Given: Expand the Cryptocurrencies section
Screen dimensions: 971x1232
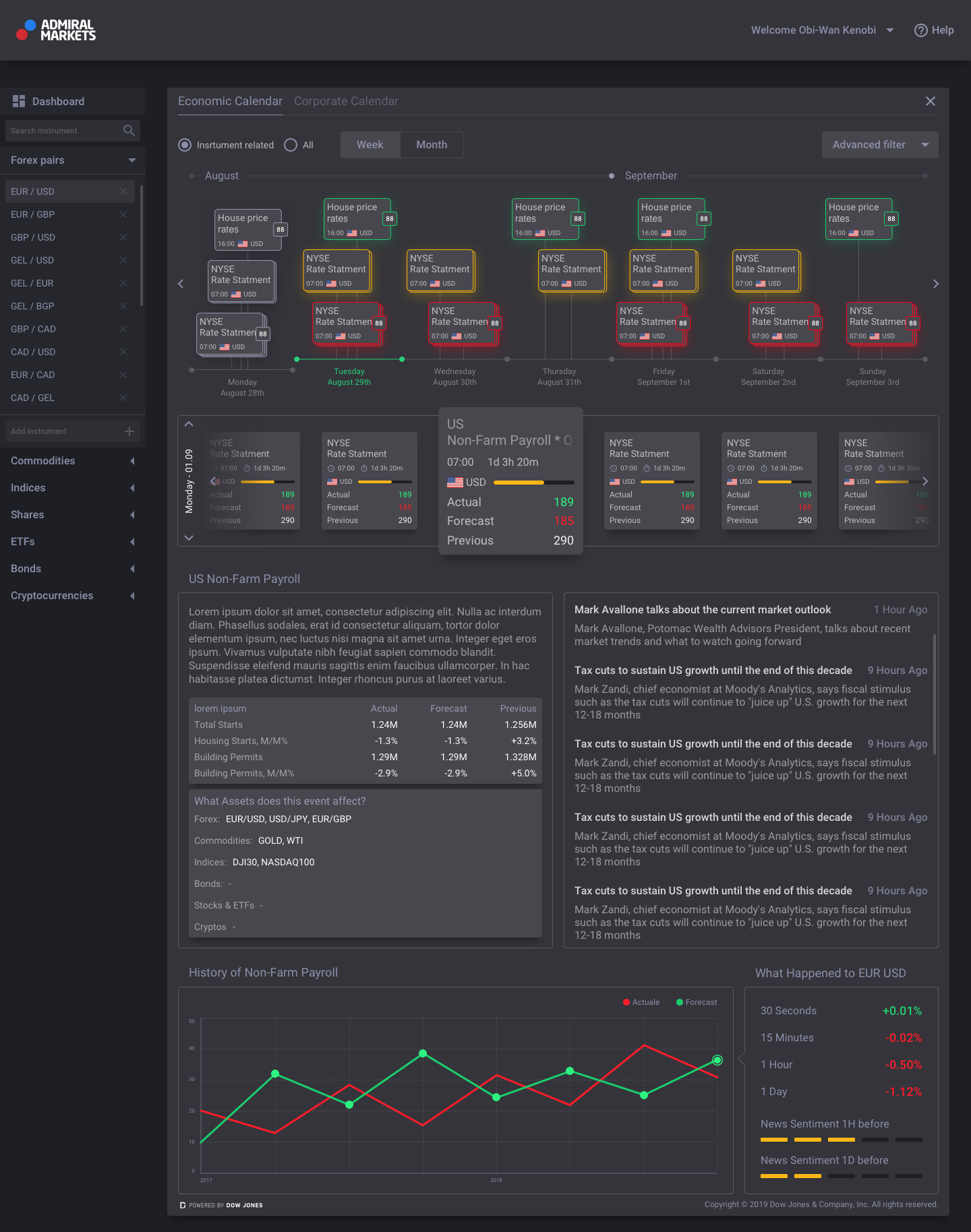Looking at the screenshot, I should [x=132, y=596].
